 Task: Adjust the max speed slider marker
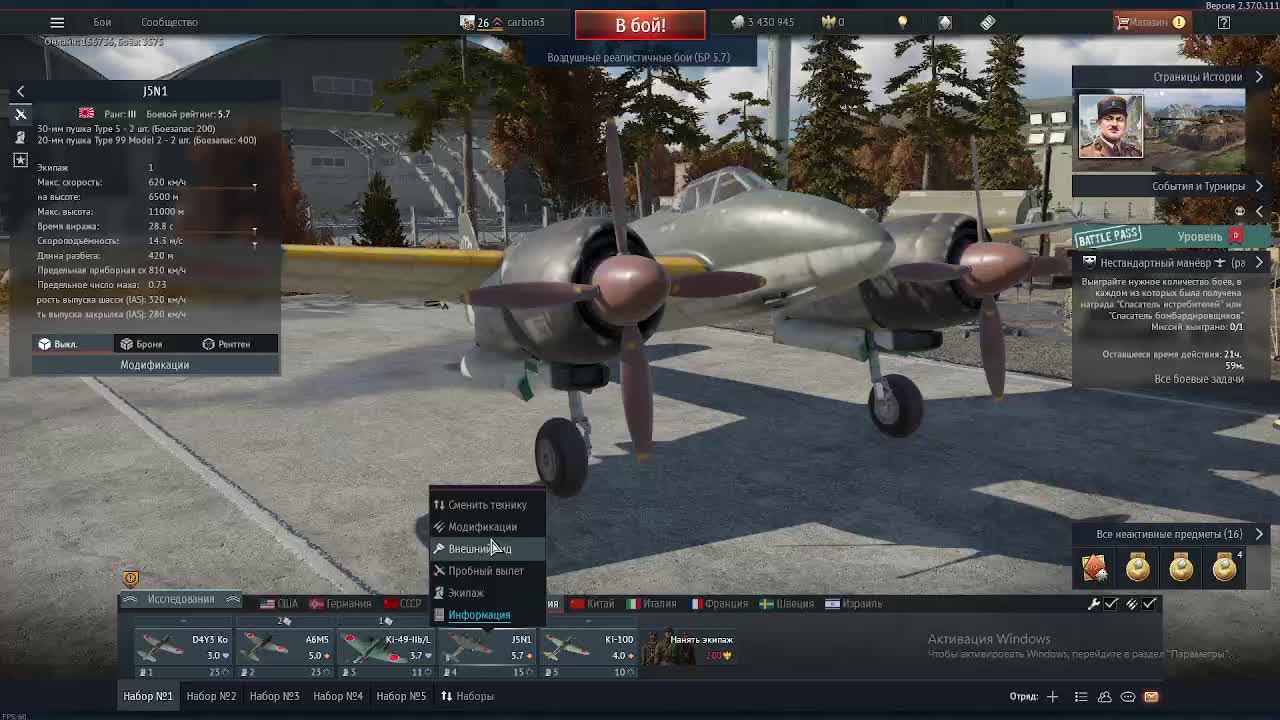254,186
